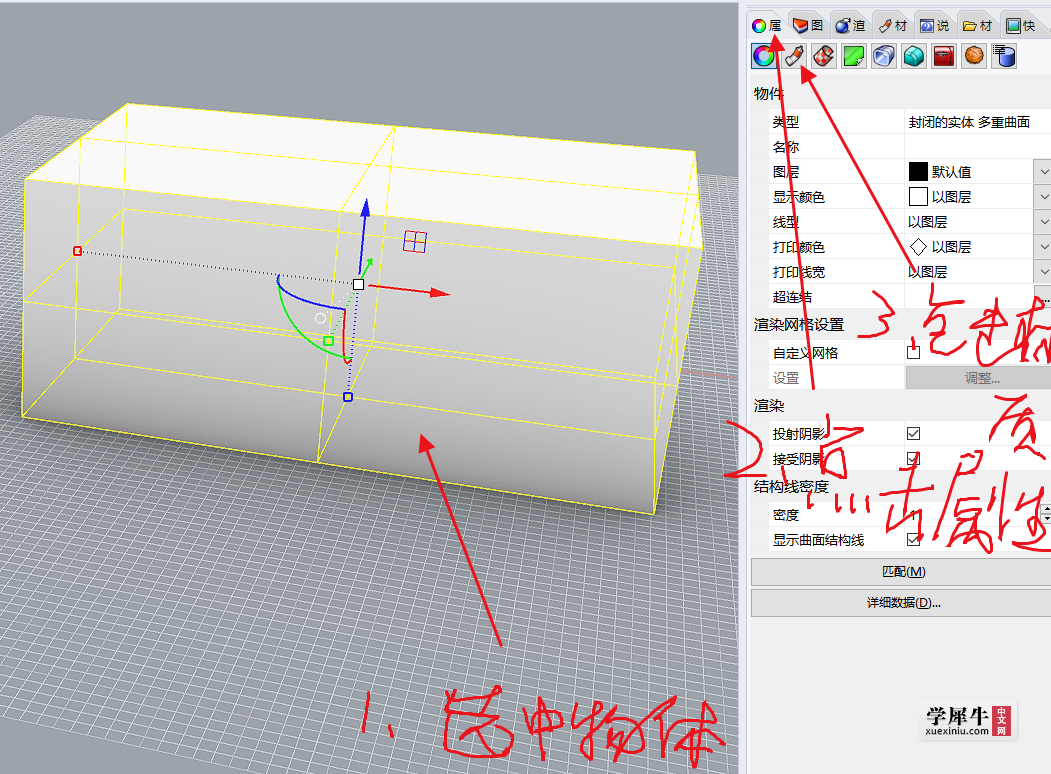This screenshot has height=774, width=1051.
Task: Click the 匹配(M) button
Action: 901,572
